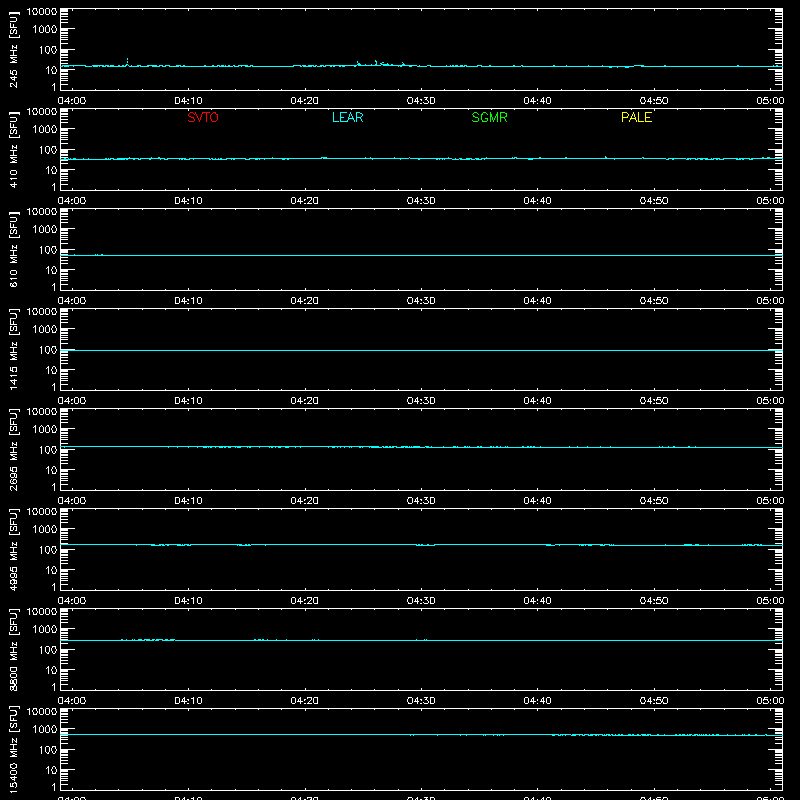
Task: Select the 15400 MHz [SFU] axis title
Action: point(13,750)
